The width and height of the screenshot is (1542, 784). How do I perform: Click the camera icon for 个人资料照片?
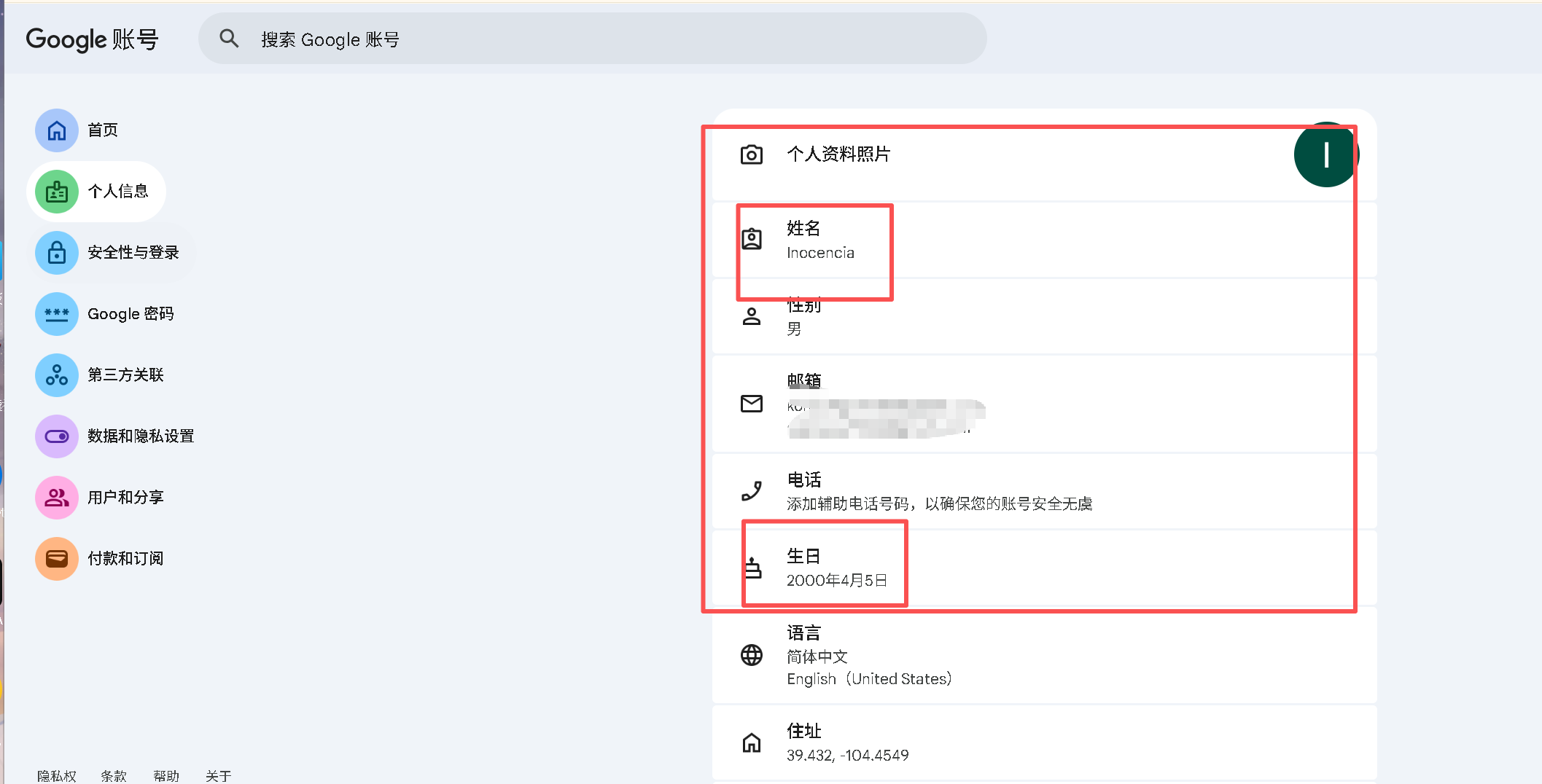click(752, 154)
